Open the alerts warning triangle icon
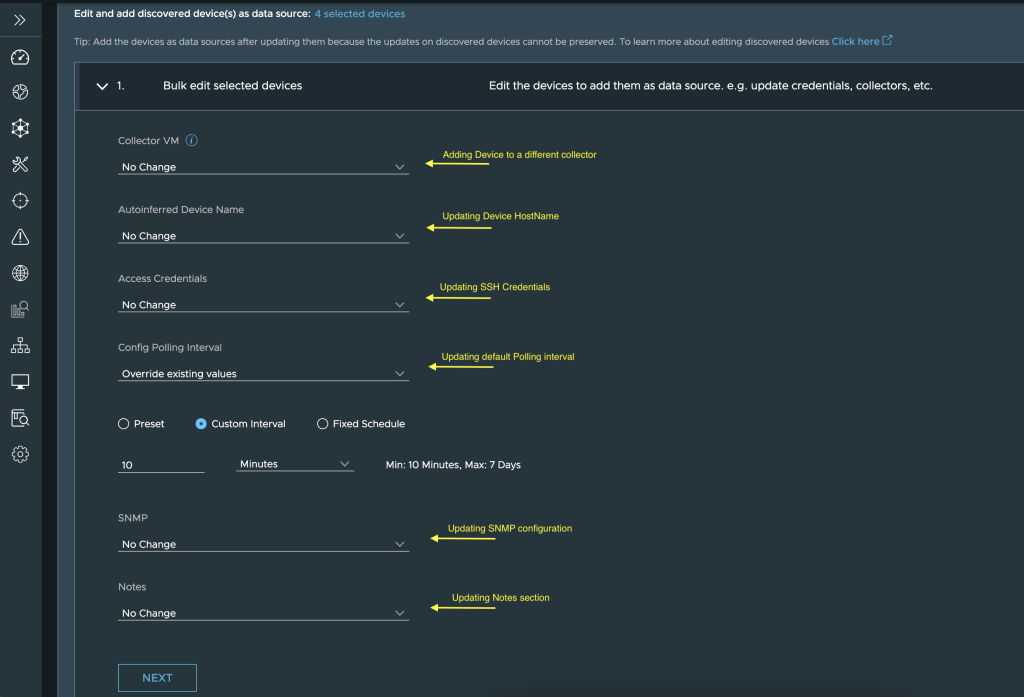Viewport: 1024px width, 697px height. coord(20,237)
